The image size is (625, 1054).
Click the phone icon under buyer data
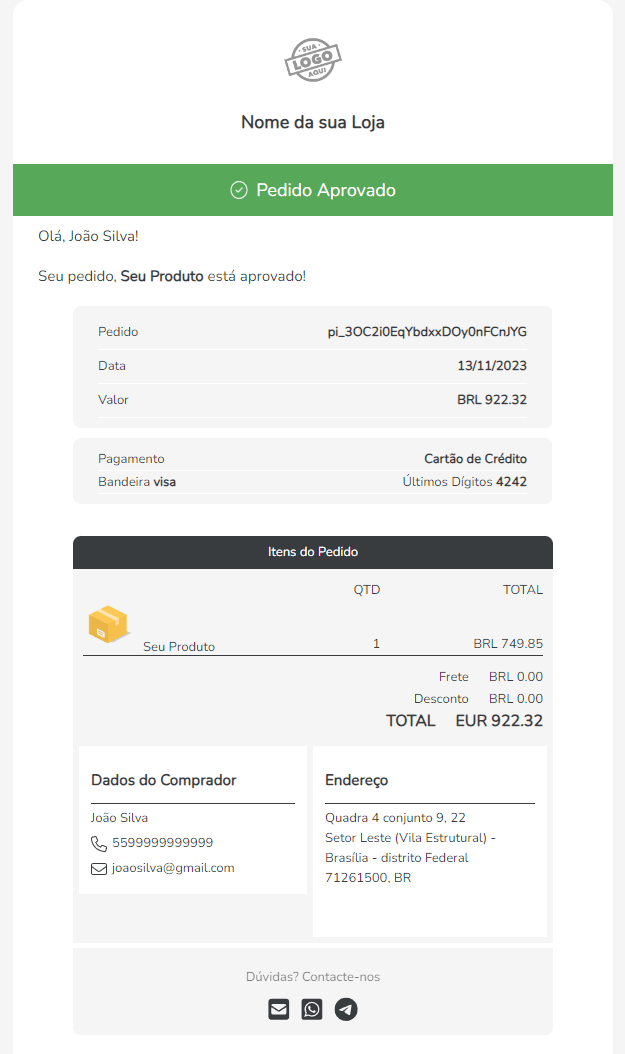click(x=99, y=843)
